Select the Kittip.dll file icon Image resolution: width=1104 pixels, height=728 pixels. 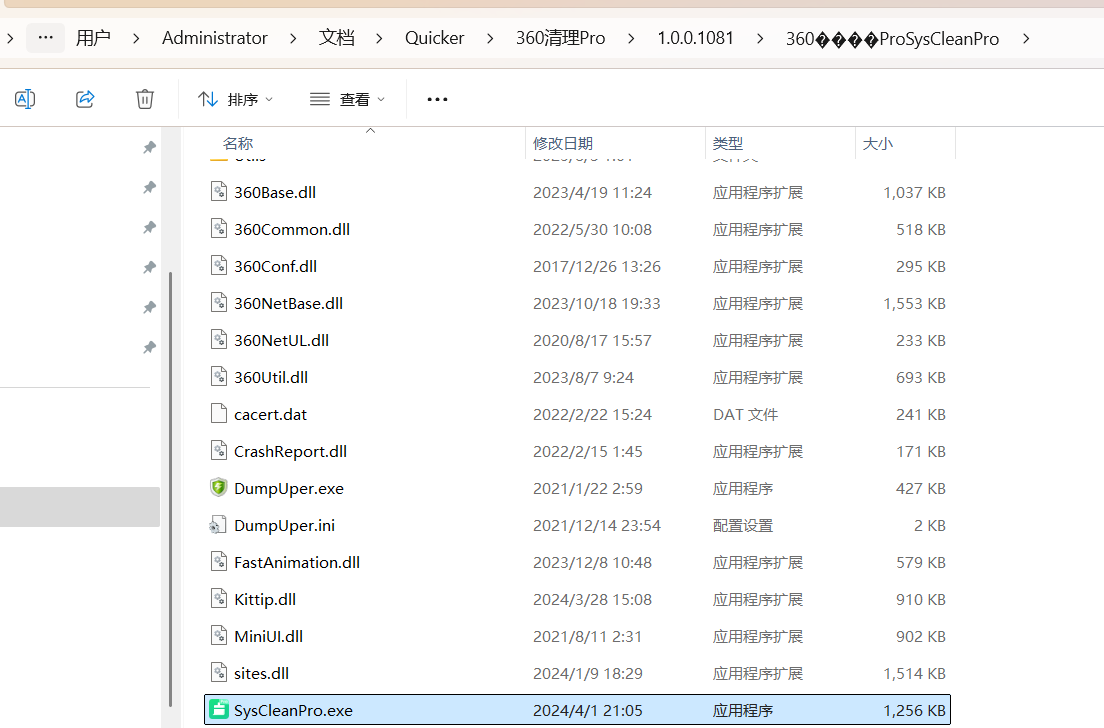(219, 598)
